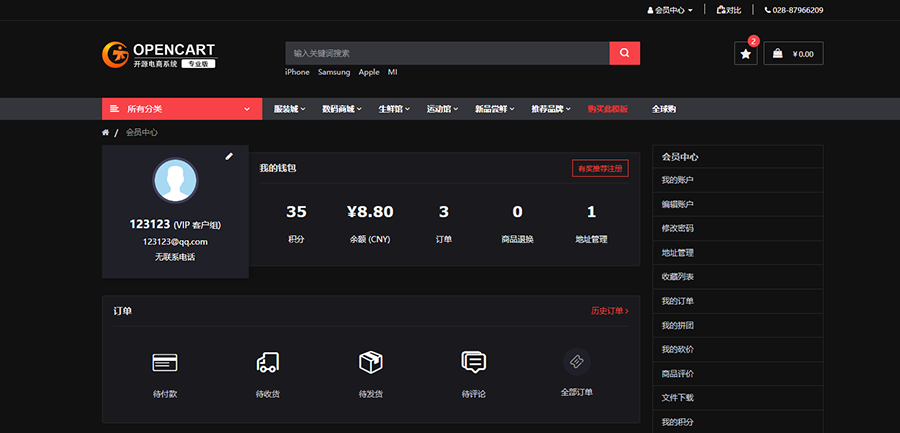Click the 有奖推荐注册 button
Screen dimensions: 900x433
pos(600,168)
